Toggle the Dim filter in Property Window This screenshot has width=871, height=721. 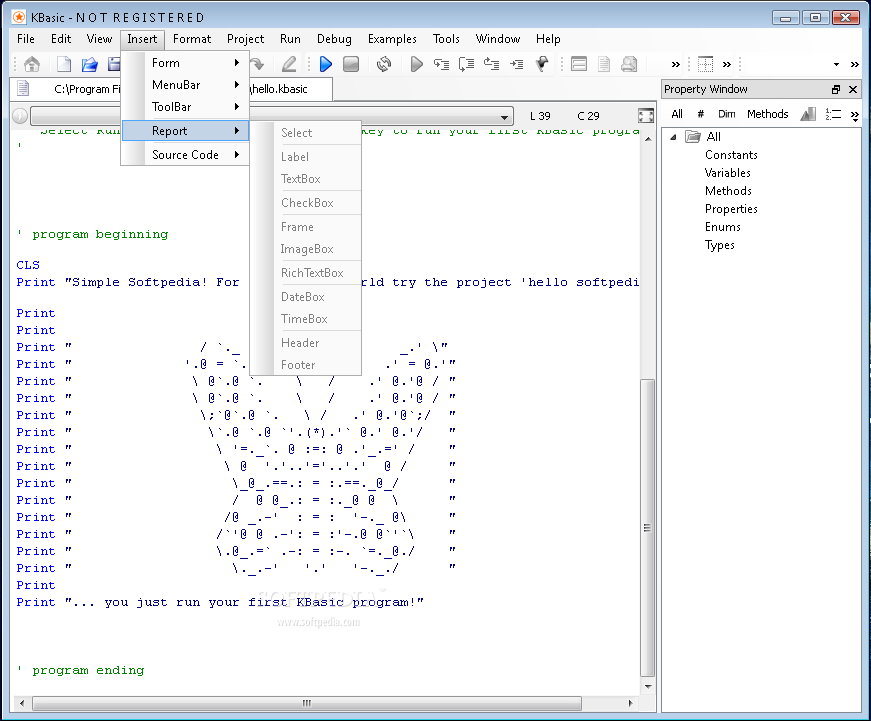tap(727, 114)
